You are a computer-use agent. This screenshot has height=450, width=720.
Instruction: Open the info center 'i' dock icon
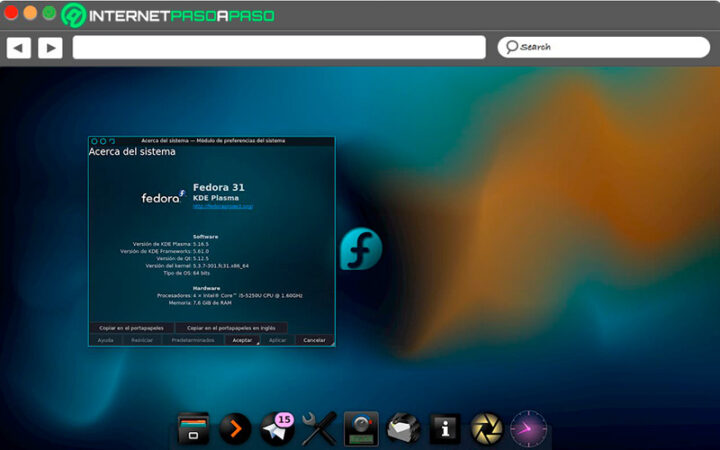[444, 429]
